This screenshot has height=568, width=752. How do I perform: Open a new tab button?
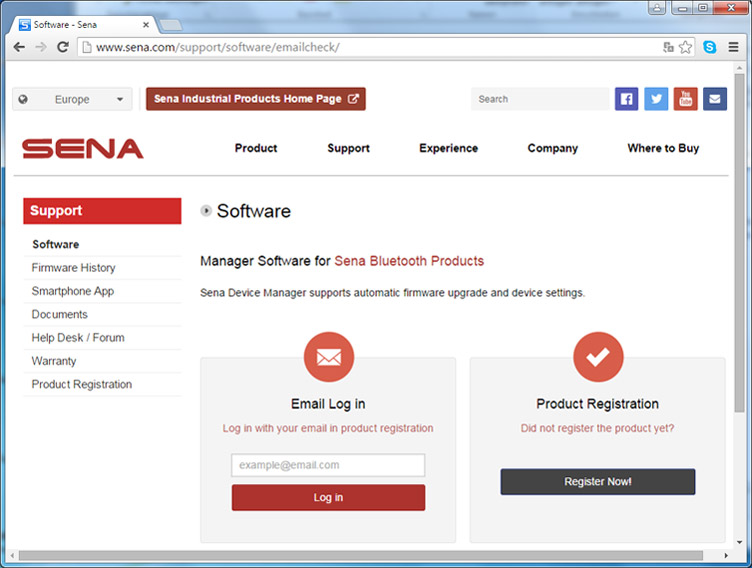[x=171, y=25]
